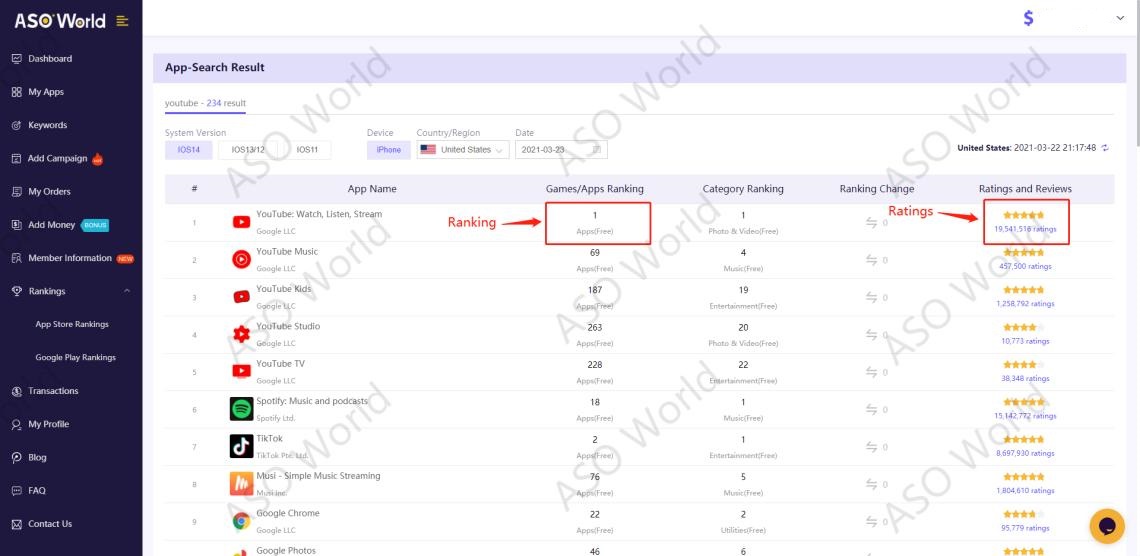Click the YouTube Music app icon

(241, 259)
